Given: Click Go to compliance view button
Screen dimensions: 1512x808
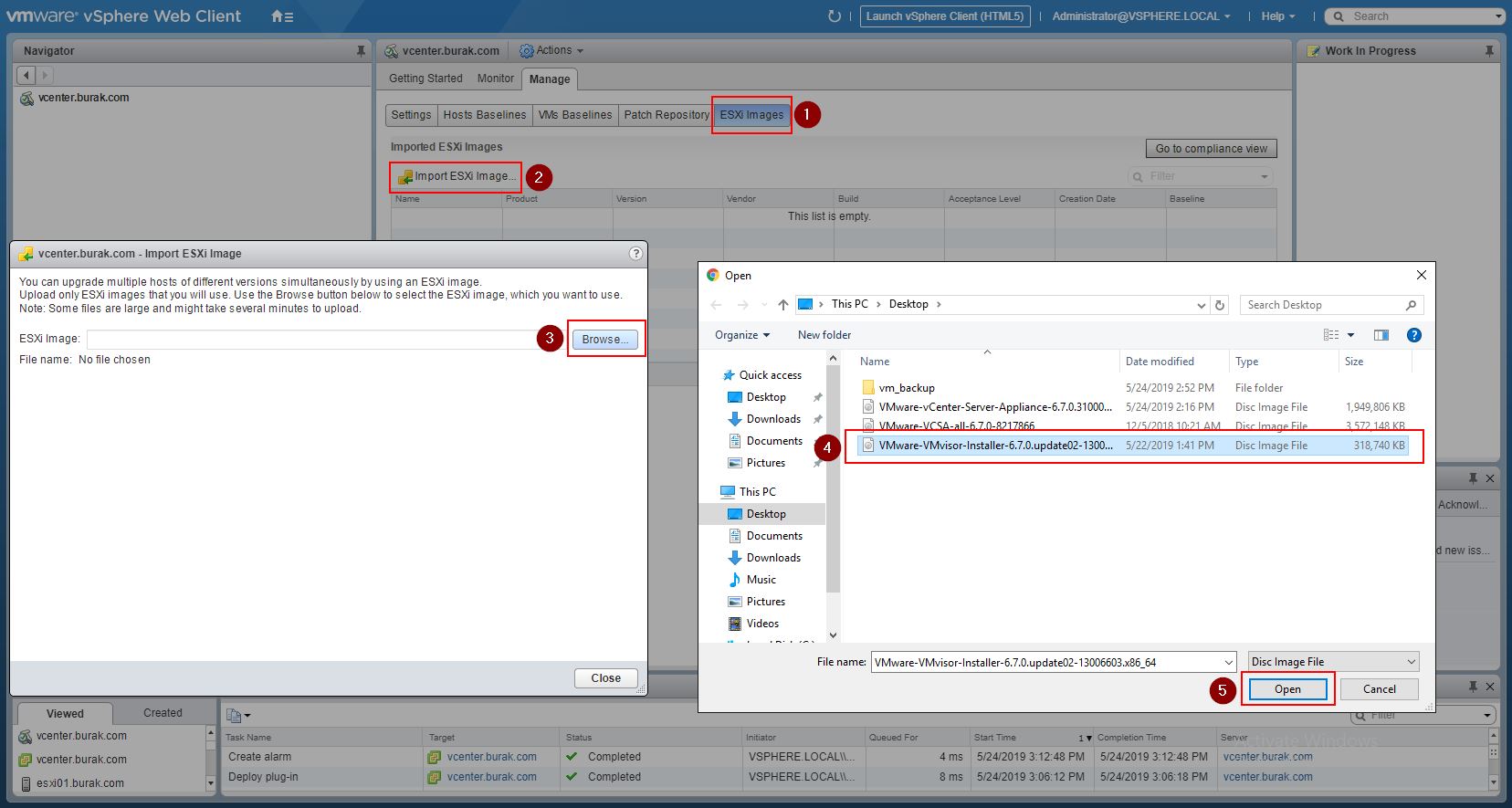Looking at the screenshot, I should point(1211,149).
